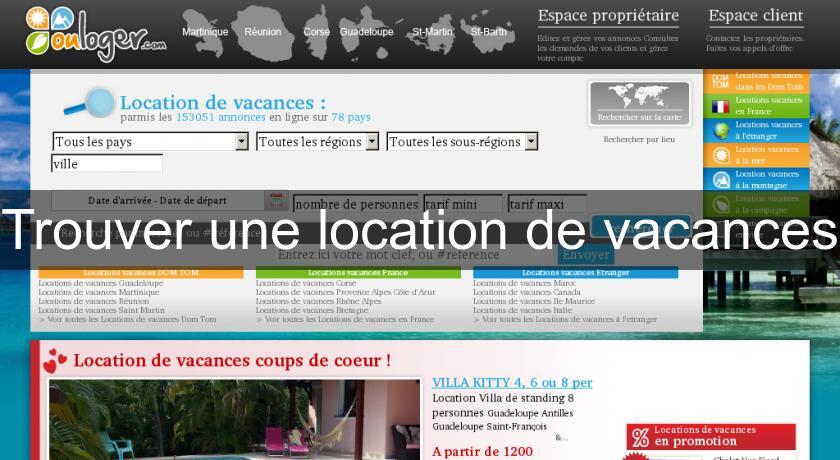840x460 pixels.
Task: Click the 'tarif maxi' field
Action: 547,203
